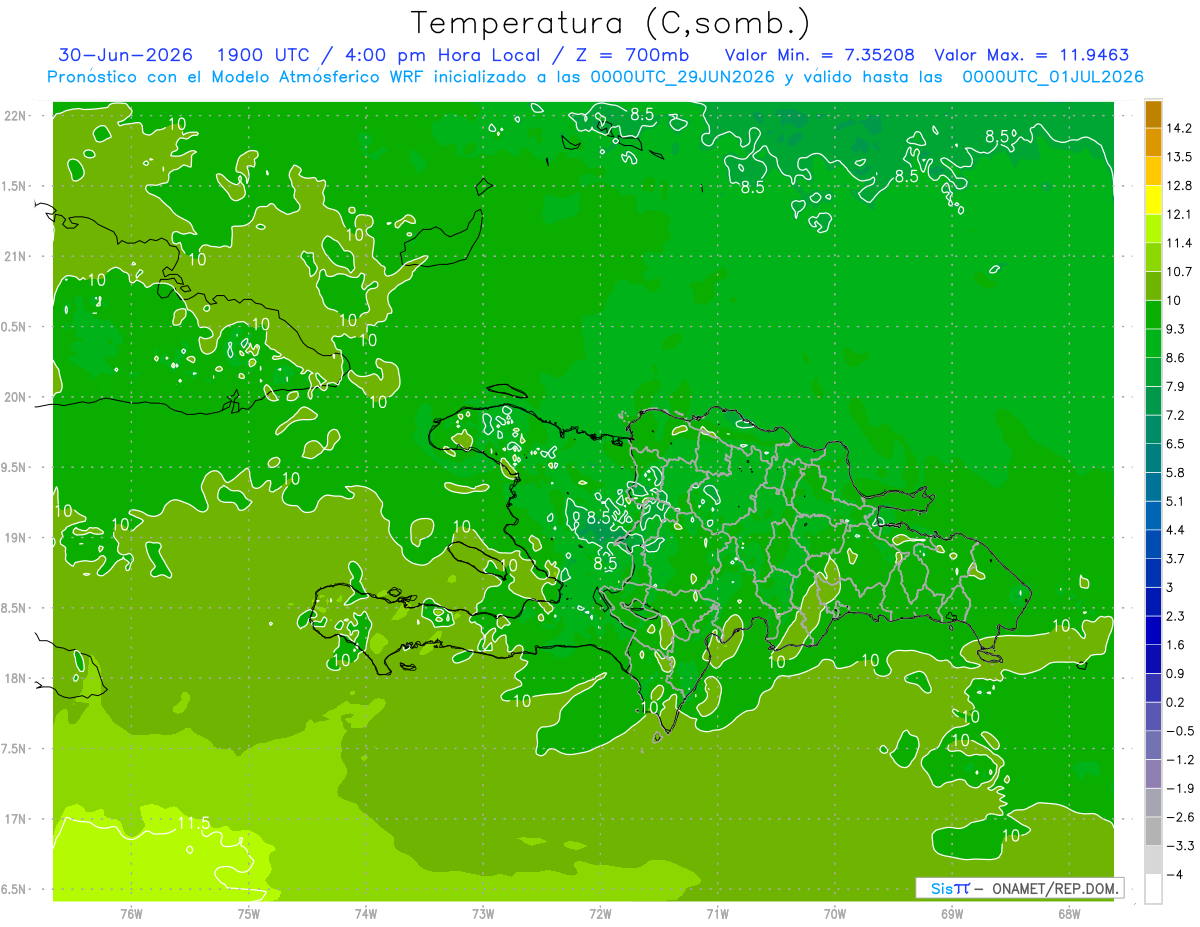The width and height of the screenshot is (1200, 927).
Task: Click the longitude axis label "75W"
Action: 248,915
